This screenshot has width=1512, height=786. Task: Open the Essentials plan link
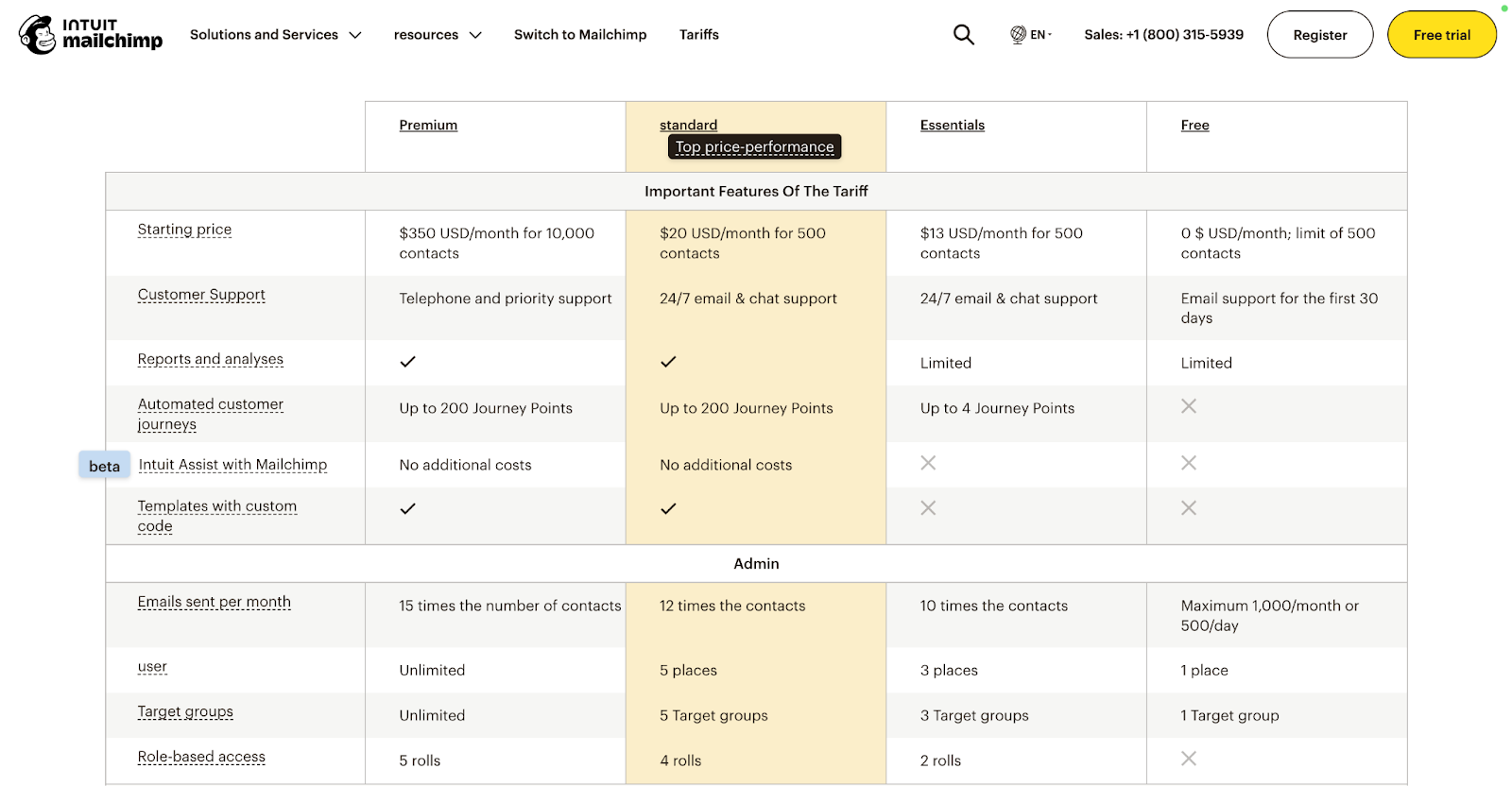click(952, 124)
